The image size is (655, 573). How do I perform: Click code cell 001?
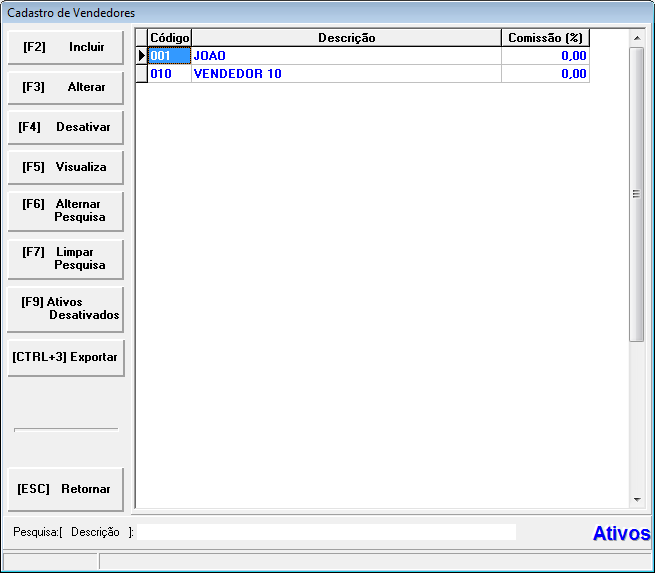[x=169, y=56]
